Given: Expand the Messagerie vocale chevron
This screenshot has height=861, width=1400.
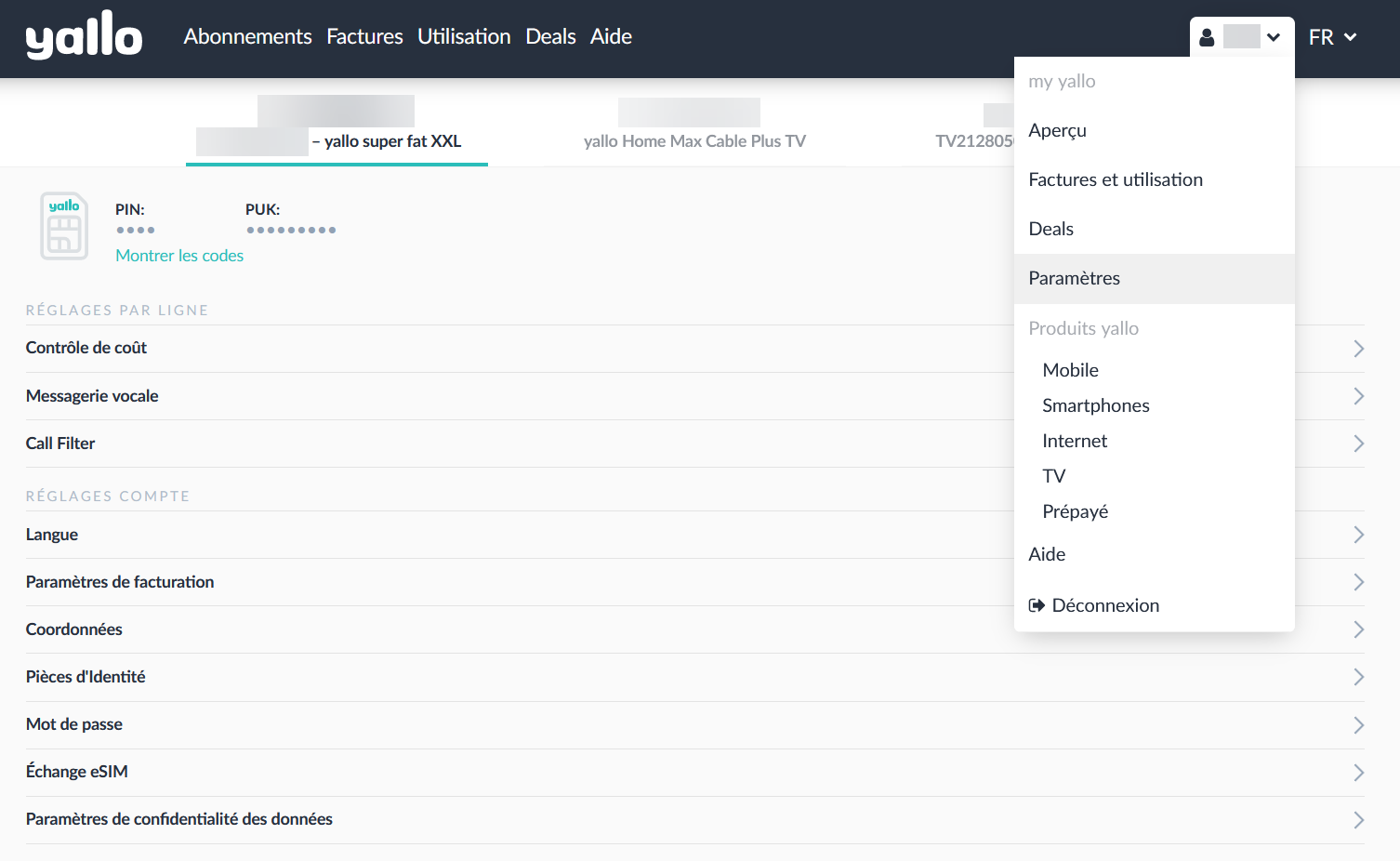Looking at the screenshot, I should pos(1358,396).
